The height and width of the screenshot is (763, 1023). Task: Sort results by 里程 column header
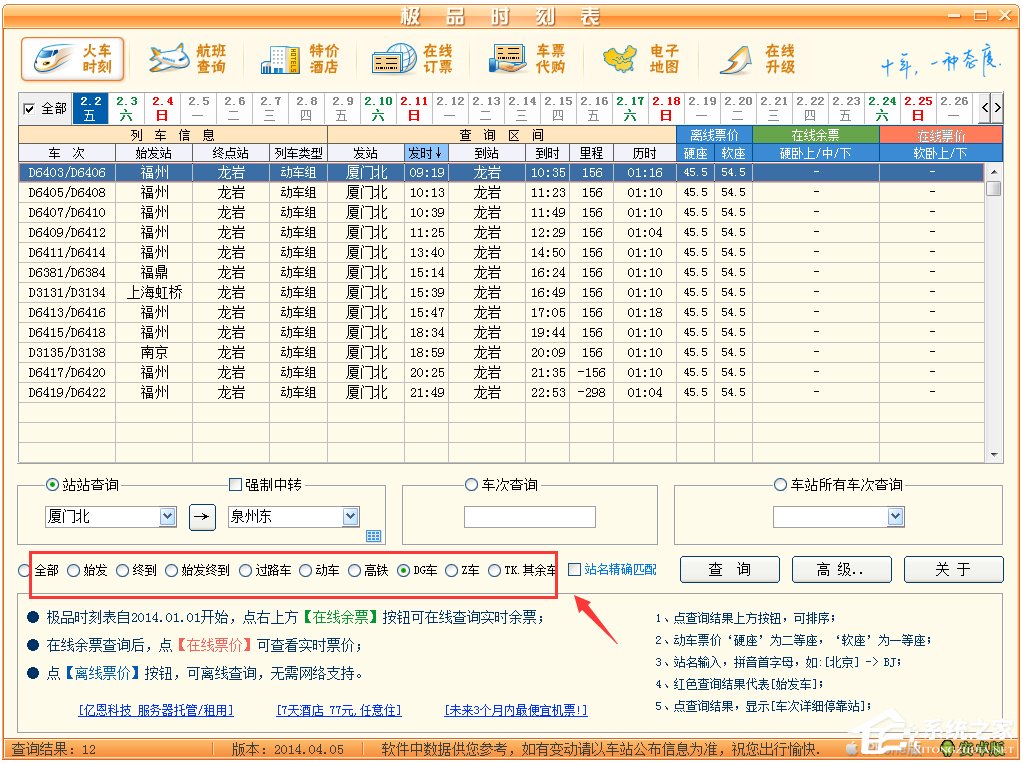pos(592,153)
